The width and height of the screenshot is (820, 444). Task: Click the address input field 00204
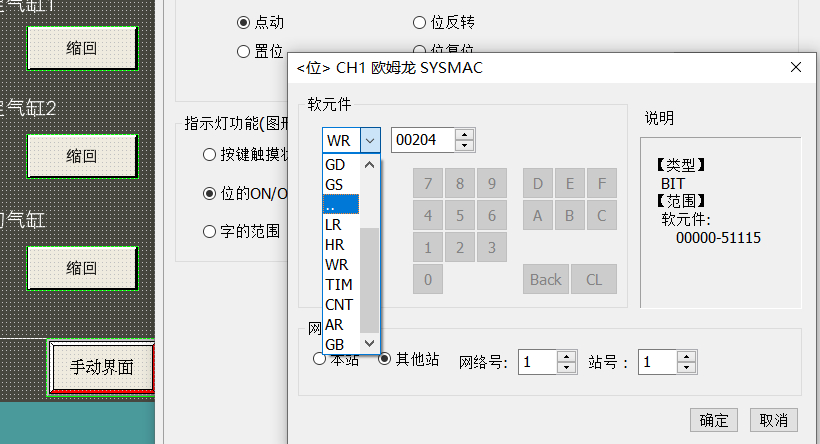point(422,140)
